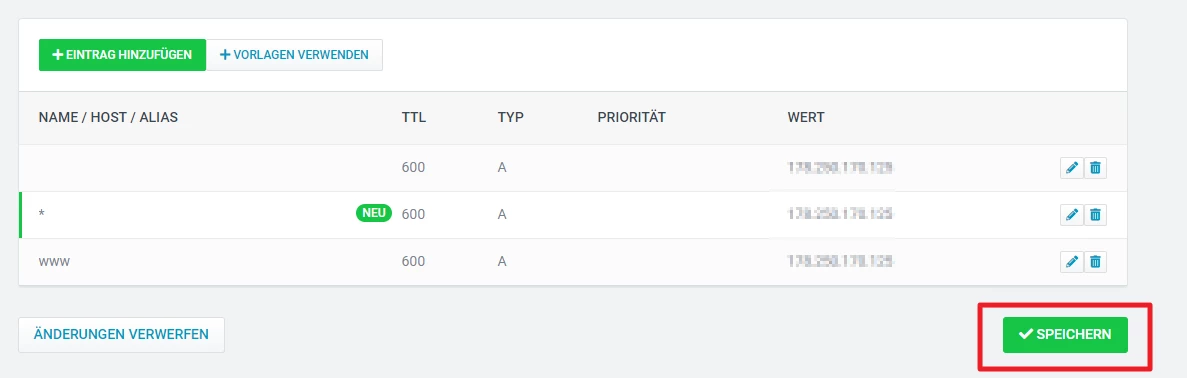Click the green NEU badge
The width and height of the screenshot is (1187, 378).
pyautogui.click(x=374, y=214)
